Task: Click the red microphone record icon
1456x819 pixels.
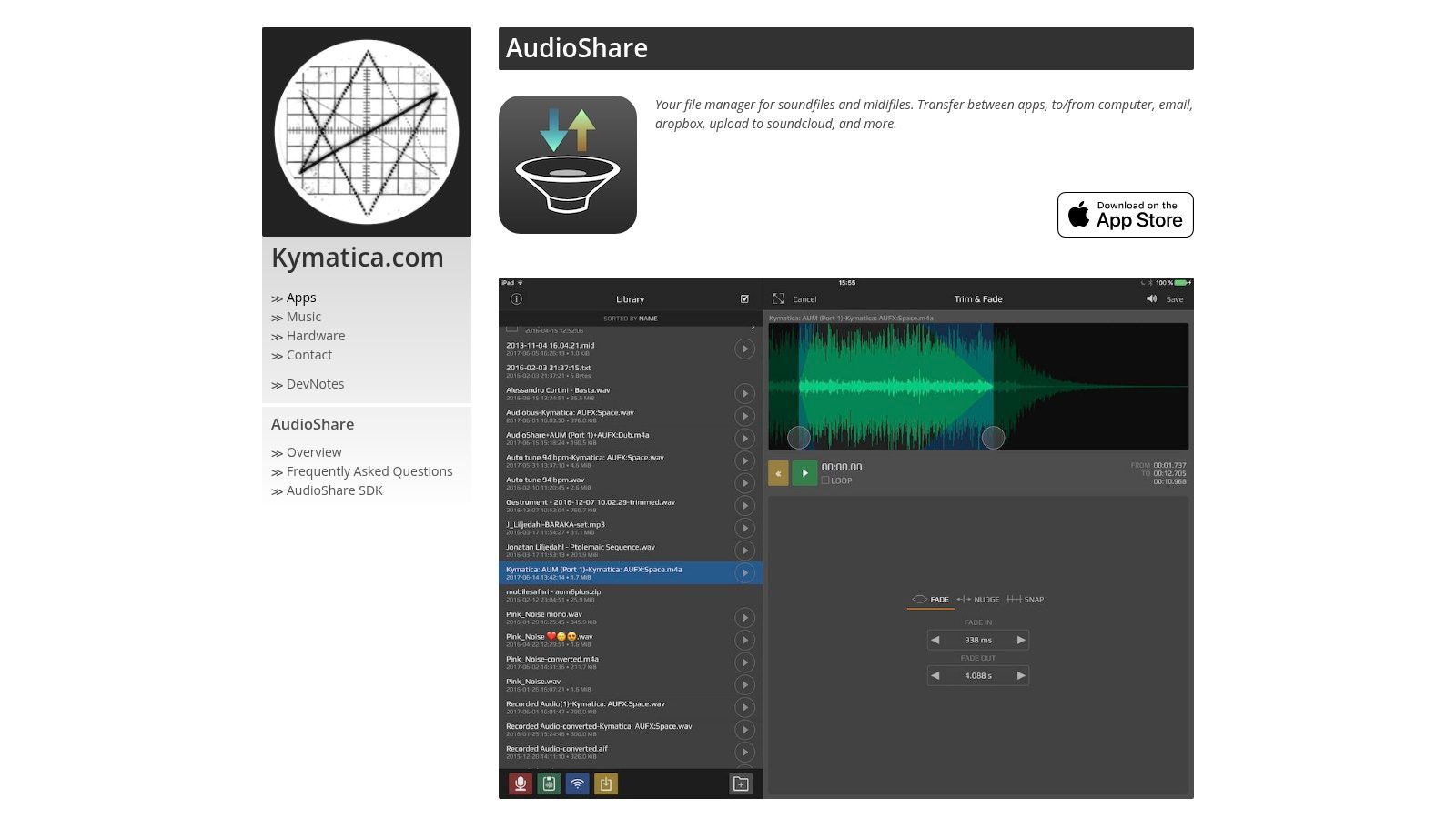Action: tap(520, 784)
